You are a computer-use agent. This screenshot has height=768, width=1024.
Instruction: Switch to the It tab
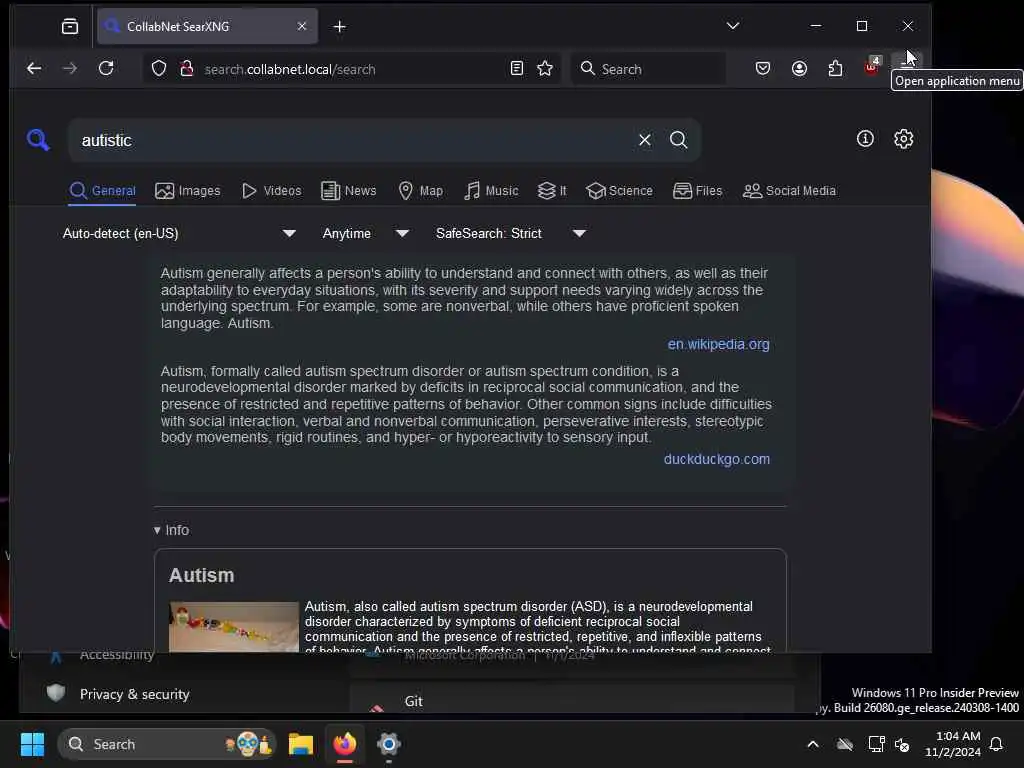[x=551, y=191]
